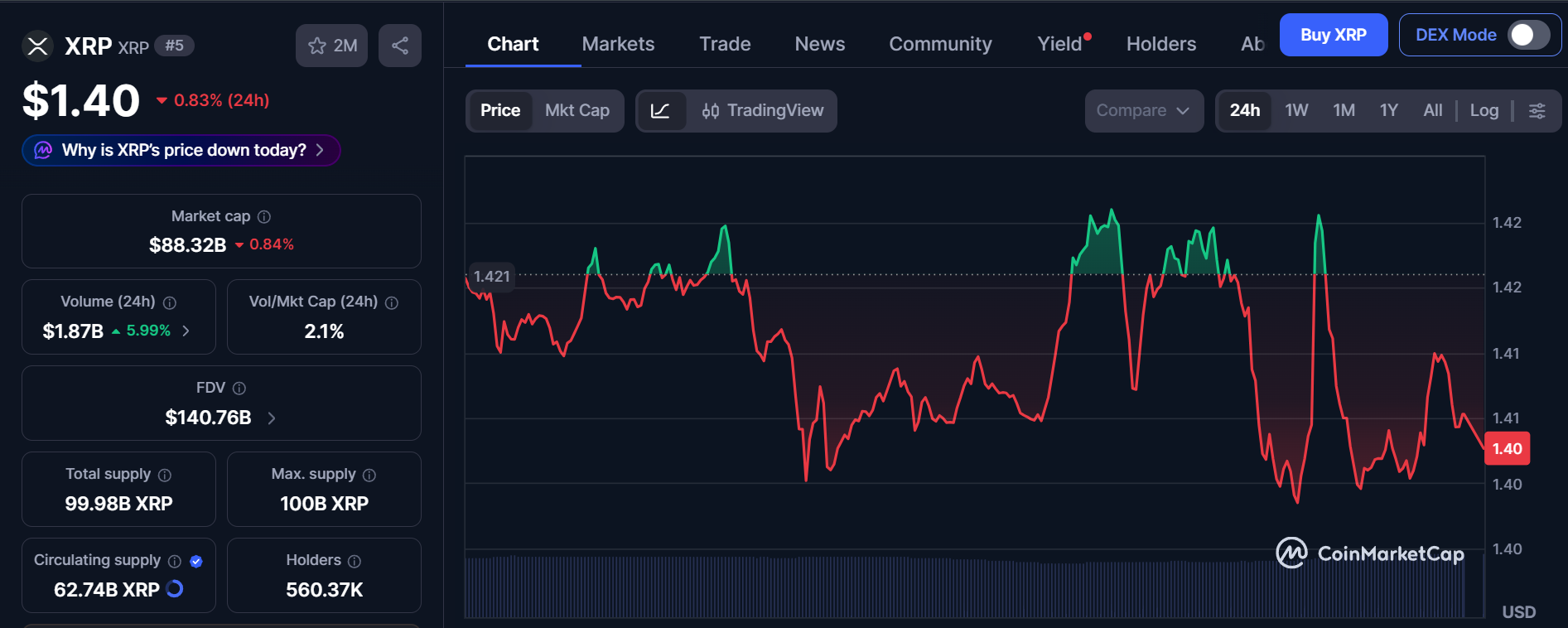Image resolution: width=1568 pixels, height=628 pixels.
Task: Enable Log scale on chart
Action: (x=1484, y=111)
